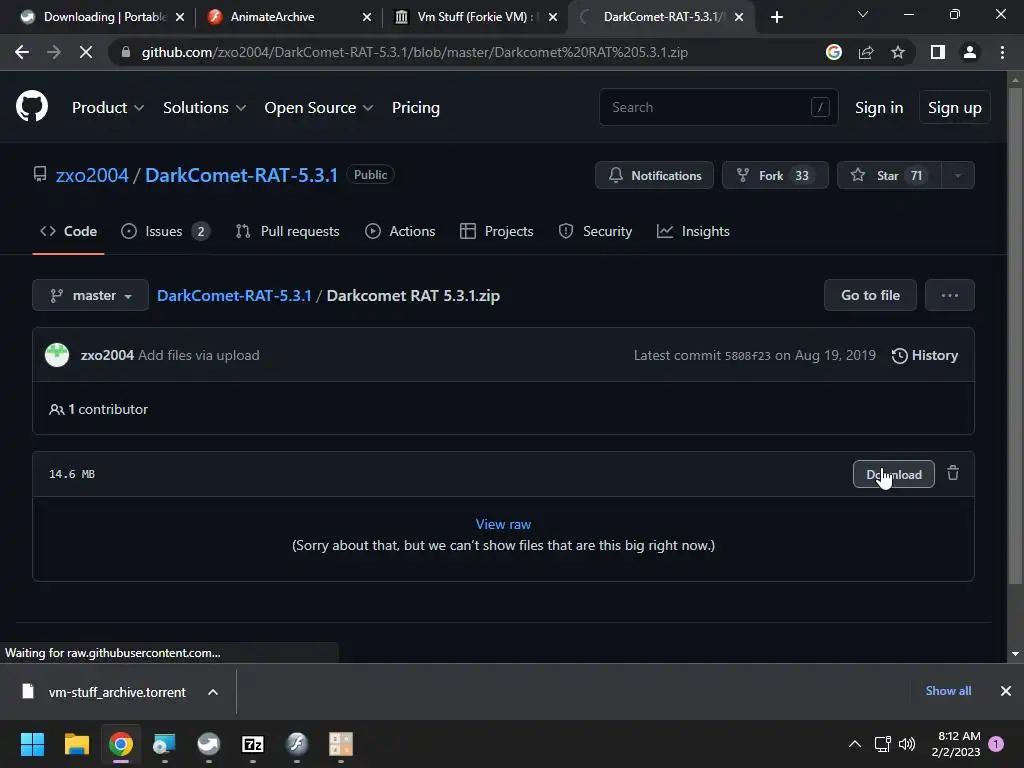Viewport: 1024px width, 768px height.
Task: Expand the Star dropdown caret
Action: click(958, 175)
